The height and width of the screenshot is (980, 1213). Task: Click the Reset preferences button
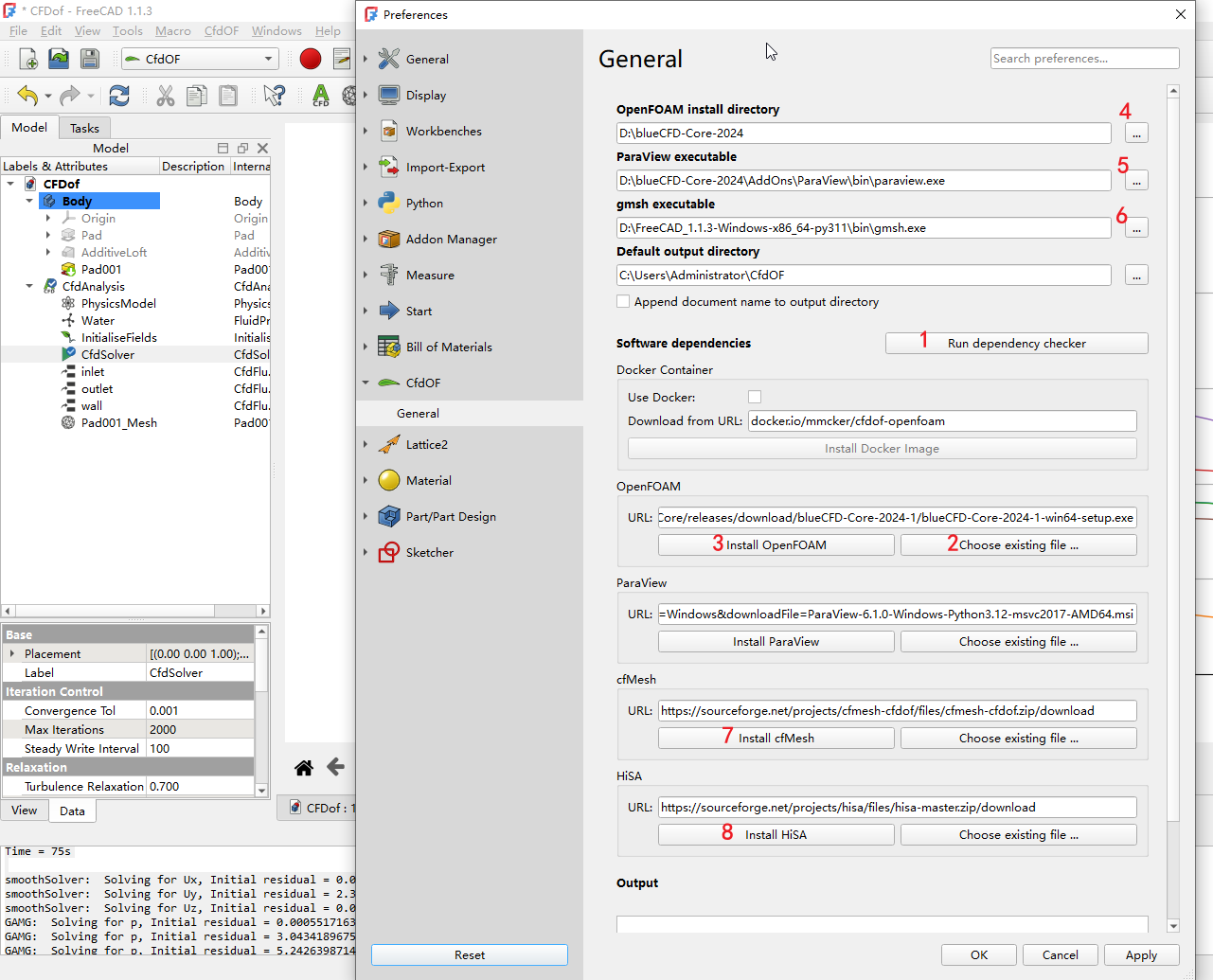(x=470, y=954)
